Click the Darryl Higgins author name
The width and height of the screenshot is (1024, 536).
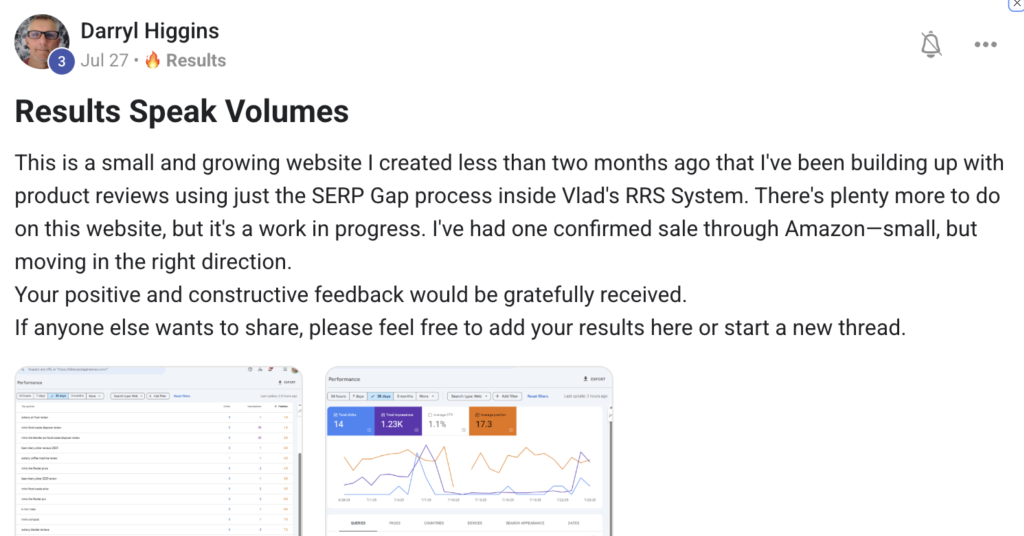point(149,32)
